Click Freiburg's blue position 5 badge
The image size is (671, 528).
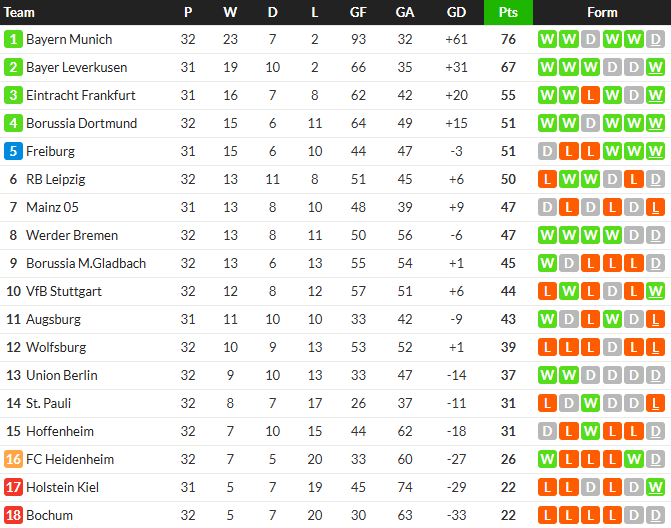(x=13, y=151)
